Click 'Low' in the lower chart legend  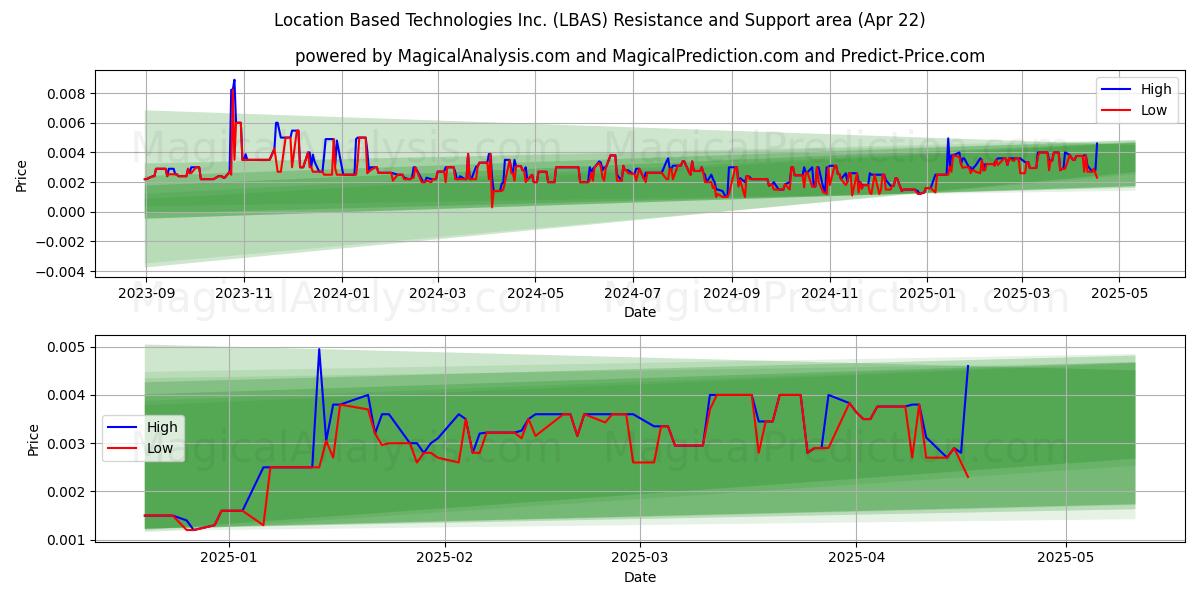(160, 448)
